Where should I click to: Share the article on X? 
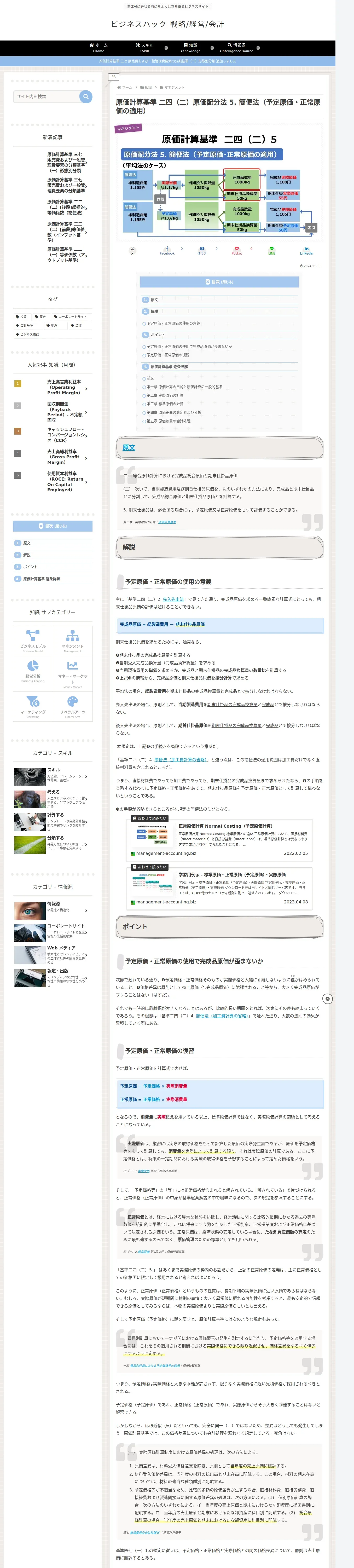[x=132, y=250]
